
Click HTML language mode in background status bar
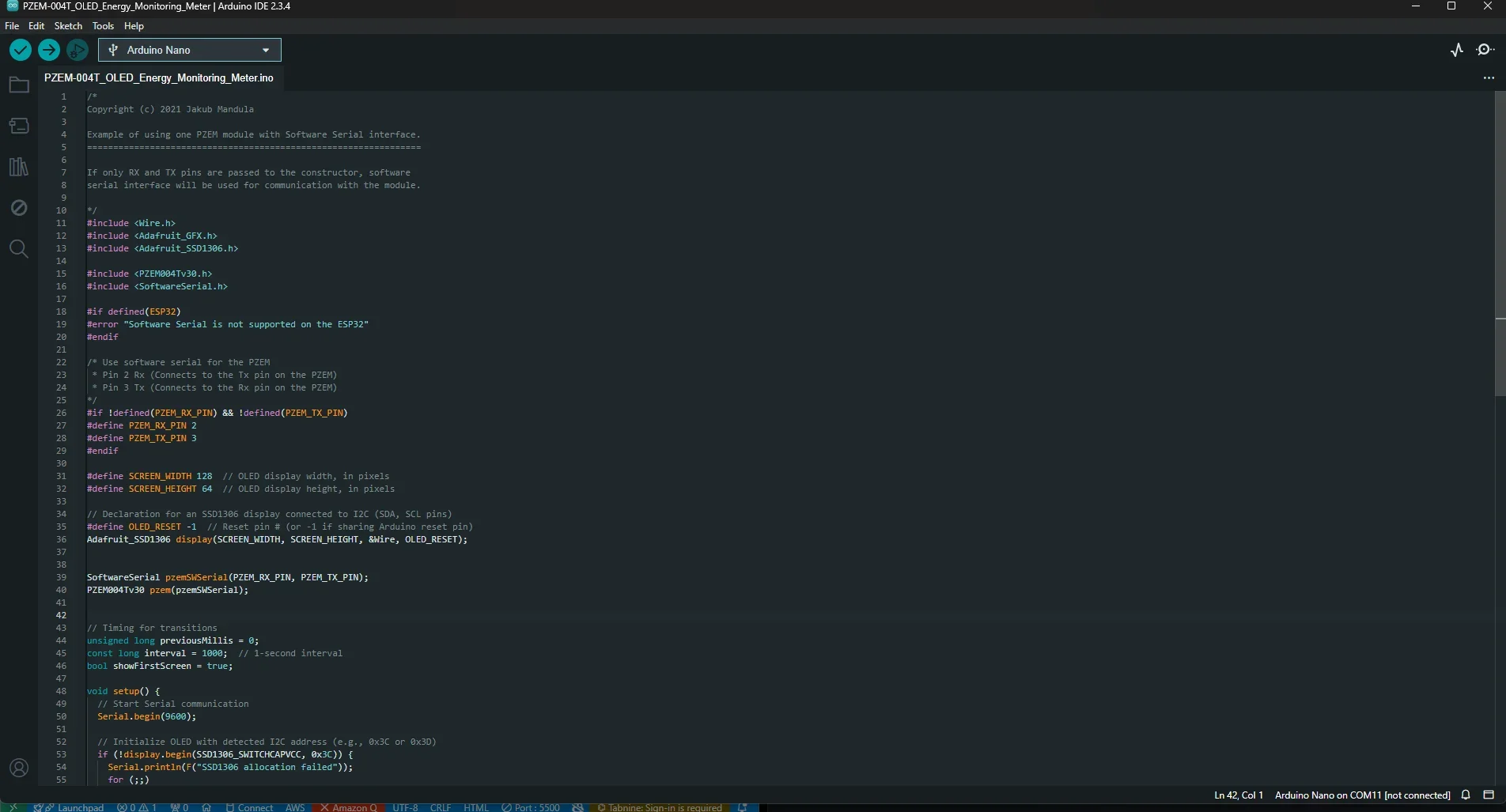[476, 807]
